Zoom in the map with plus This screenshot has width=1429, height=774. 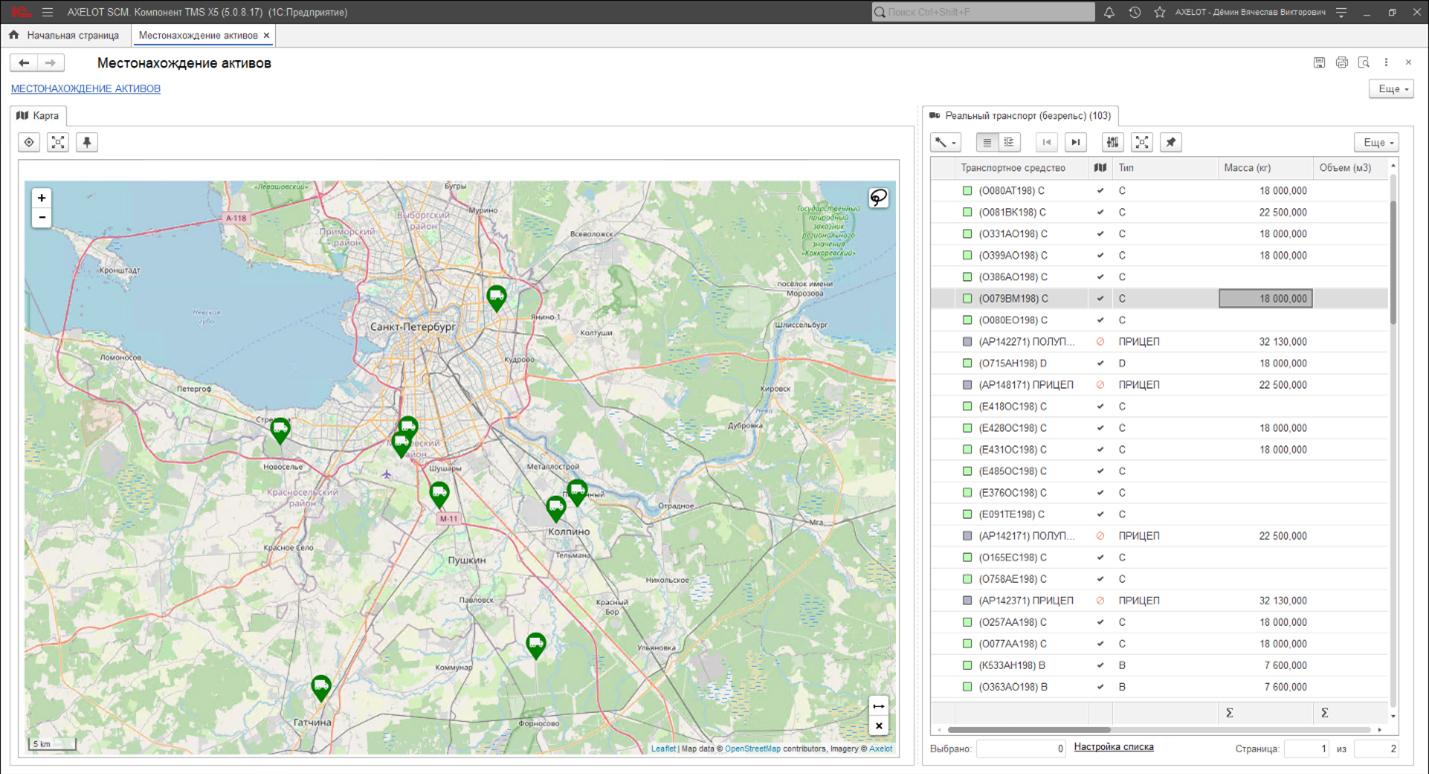pyautogui.click(x=41, y=198)
